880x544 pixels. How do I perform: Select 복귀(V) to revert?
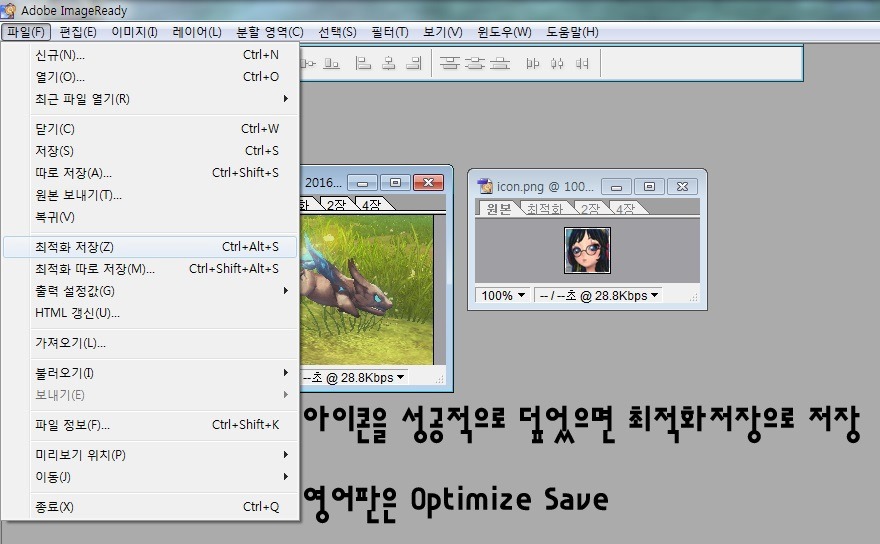[150, 217]
